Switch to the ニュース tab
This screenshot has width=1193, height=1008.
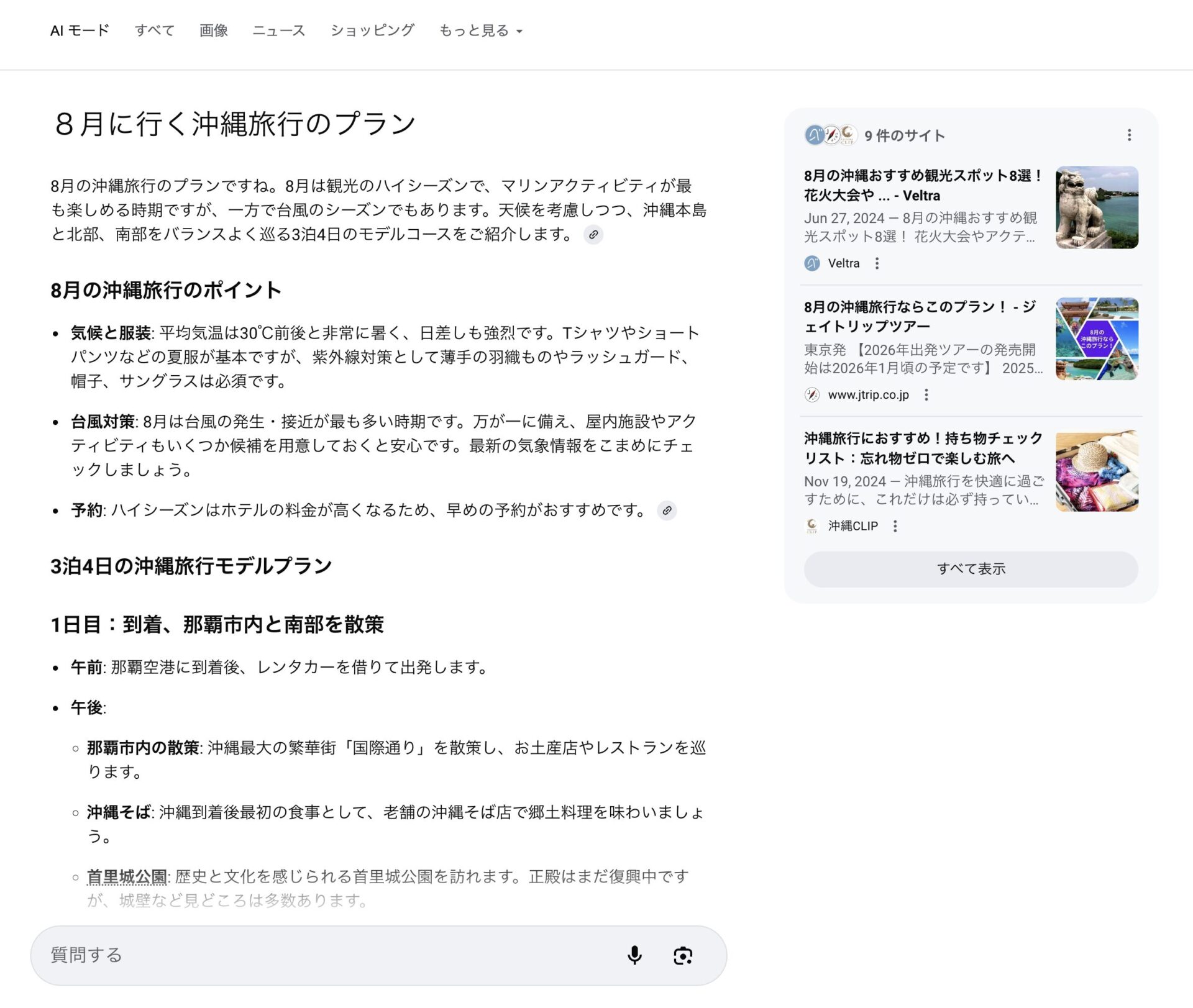tap(278, 30)
